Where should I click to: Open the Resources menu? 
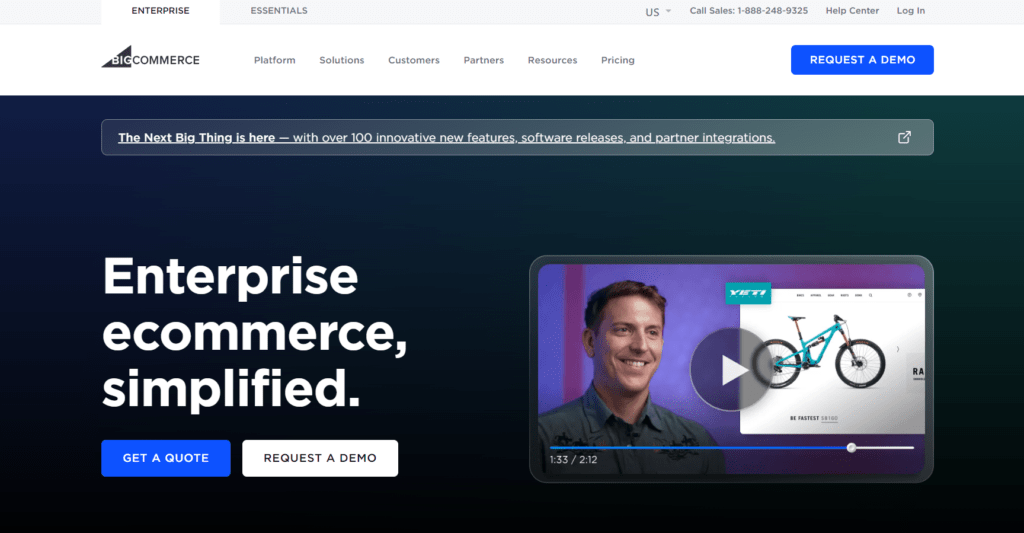pos(552,60)
